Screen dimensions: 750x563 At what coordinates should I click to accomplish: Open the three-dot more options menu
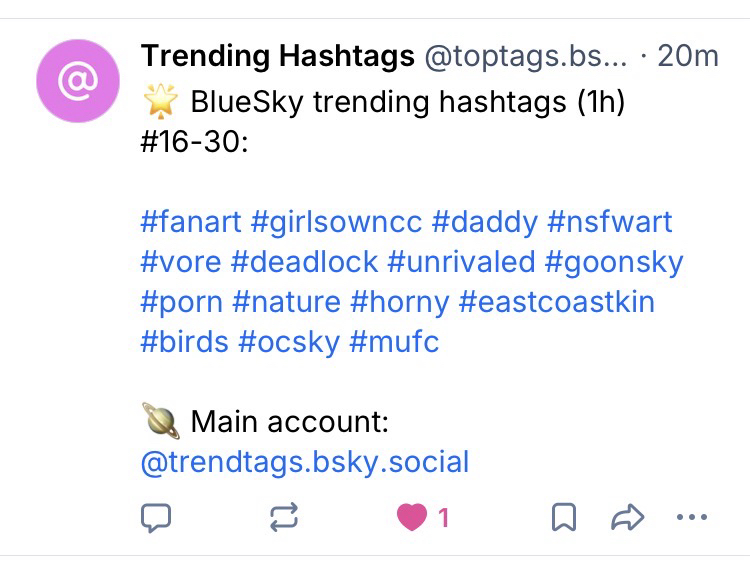pos(691,517)
